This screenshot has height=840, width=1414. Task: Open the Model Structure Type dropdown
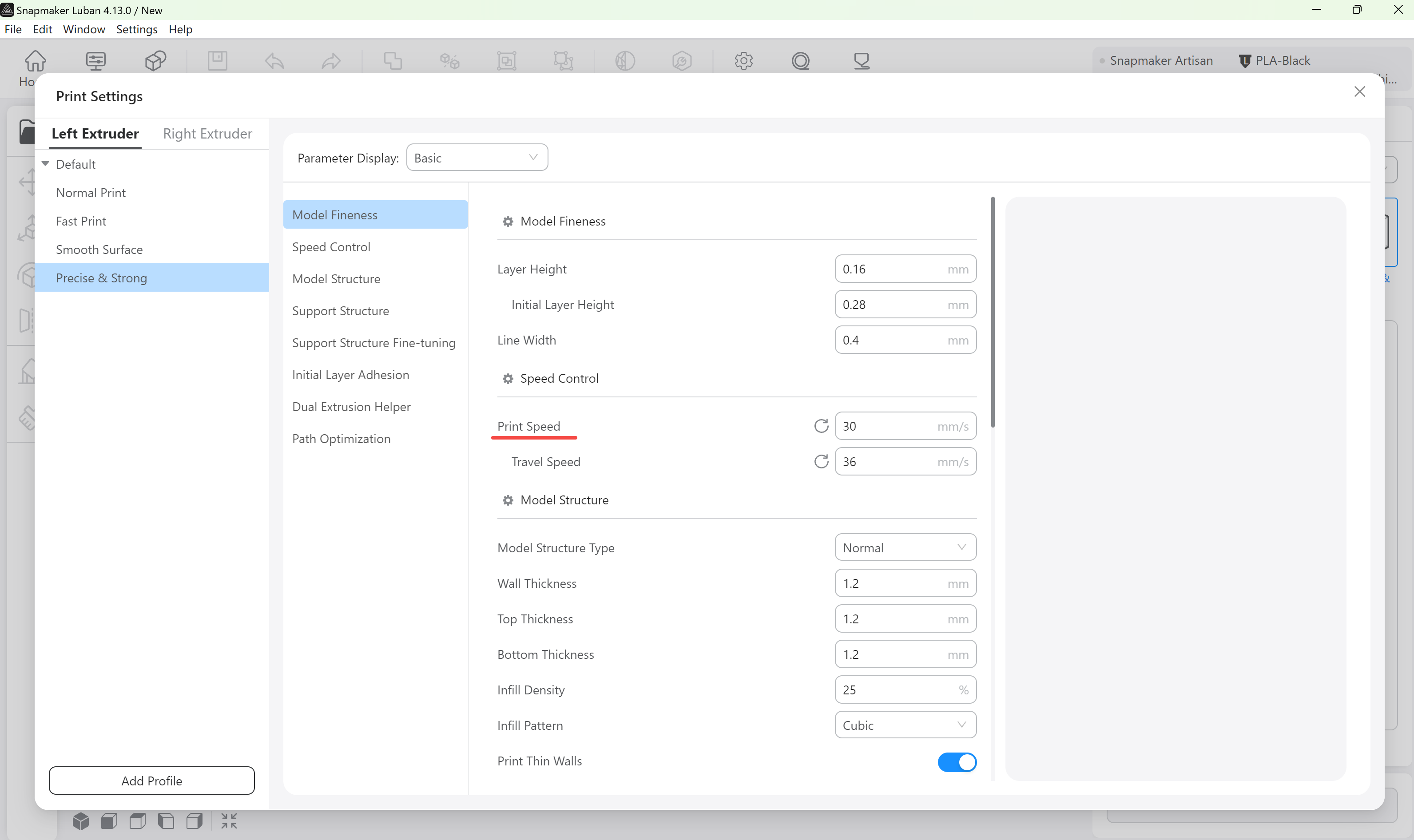point(905,547)
